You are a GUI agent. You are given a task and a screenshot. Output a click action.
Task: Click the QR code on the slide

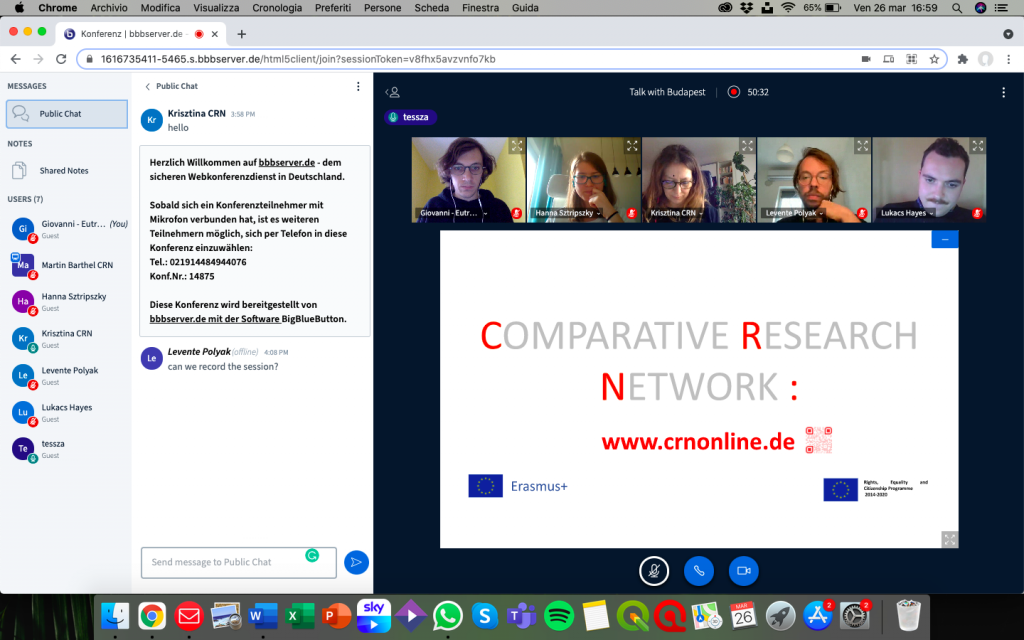(x=818, y=440)
